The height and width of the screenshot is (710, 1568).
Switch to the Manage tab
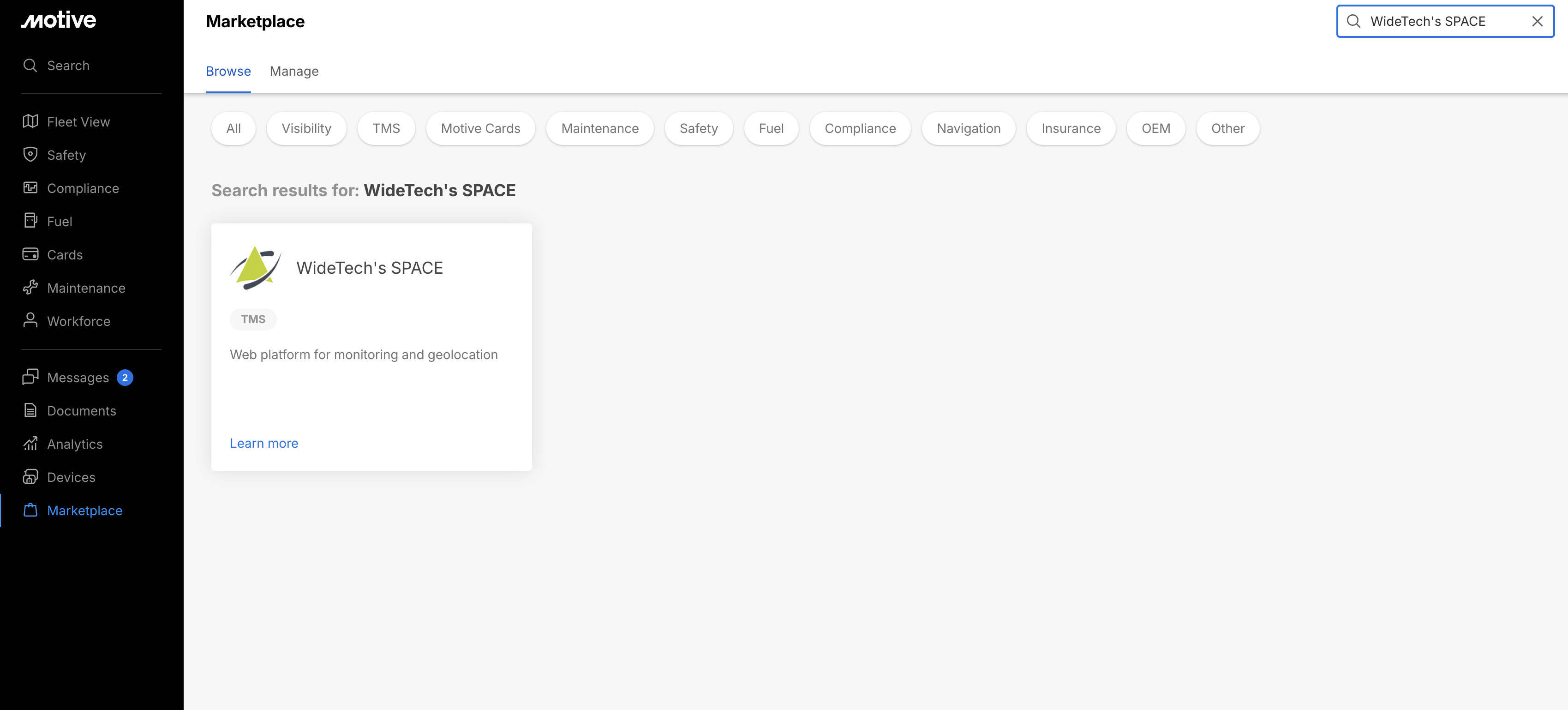coord(294,71)
